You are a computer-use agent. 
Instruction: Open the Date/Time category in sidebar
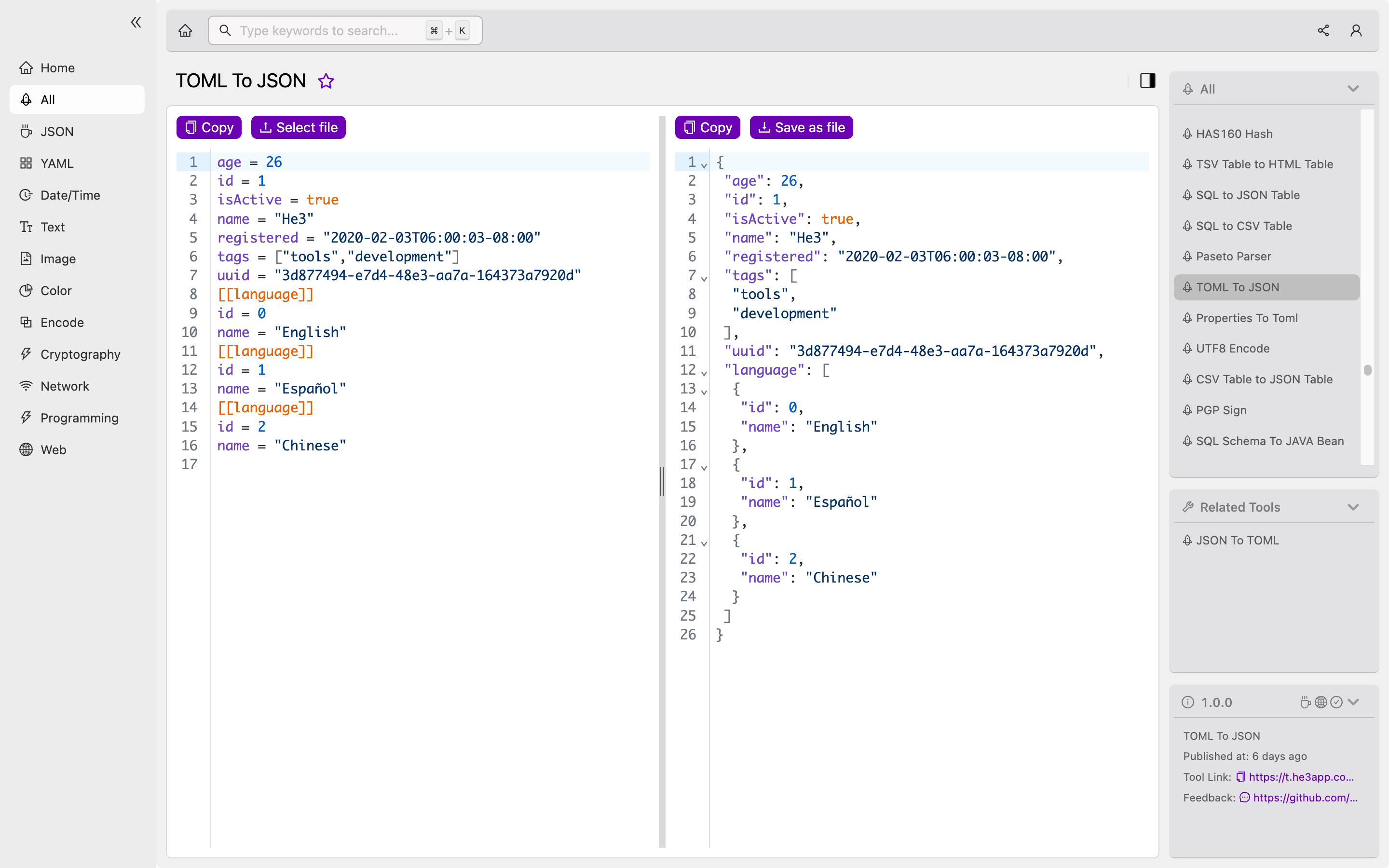77,195
